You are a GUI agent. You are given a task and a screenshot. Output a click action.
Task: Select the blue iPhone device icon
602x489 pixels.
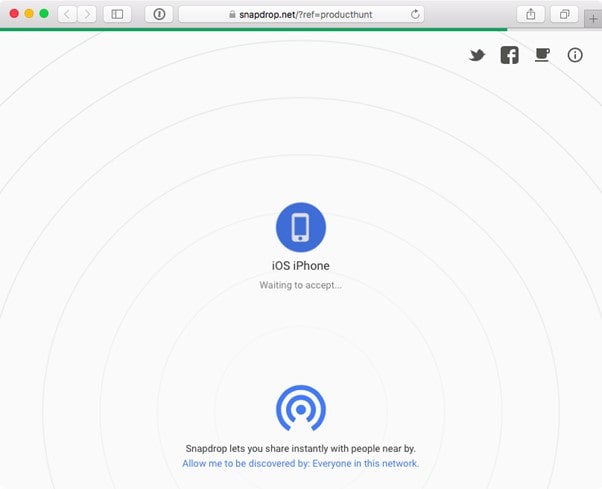[300, 227]
